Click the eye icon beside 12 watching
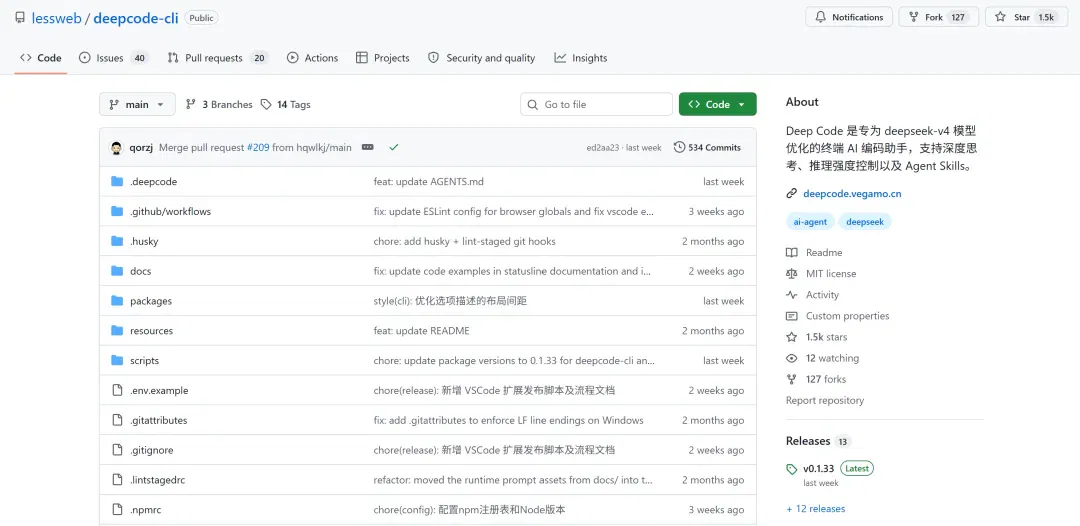This screenshot has height=526, width=1080. (791, 358)
